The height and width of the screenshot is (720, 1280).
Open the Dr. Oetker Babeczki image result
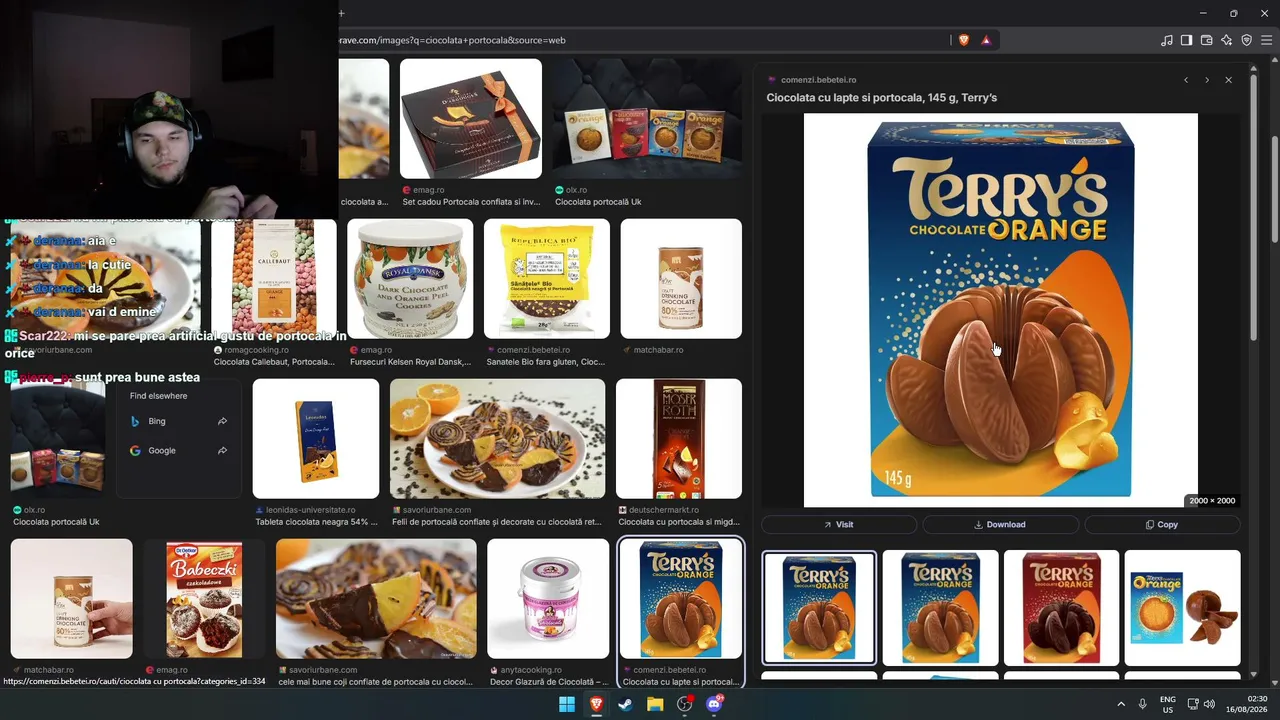204,599
